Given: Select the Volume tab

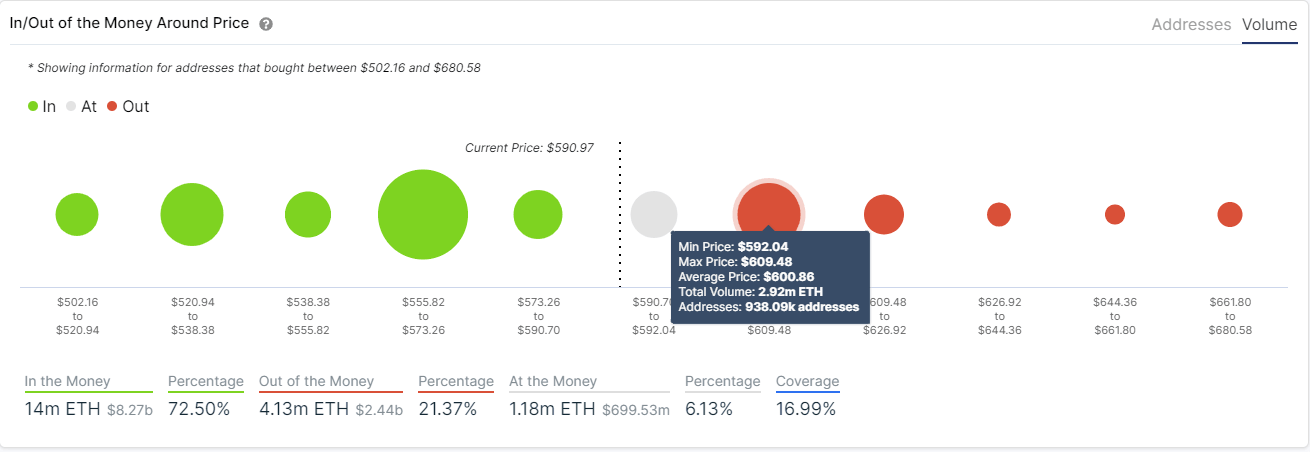Looking at the screenshot, I should [x=1269, y=24].
